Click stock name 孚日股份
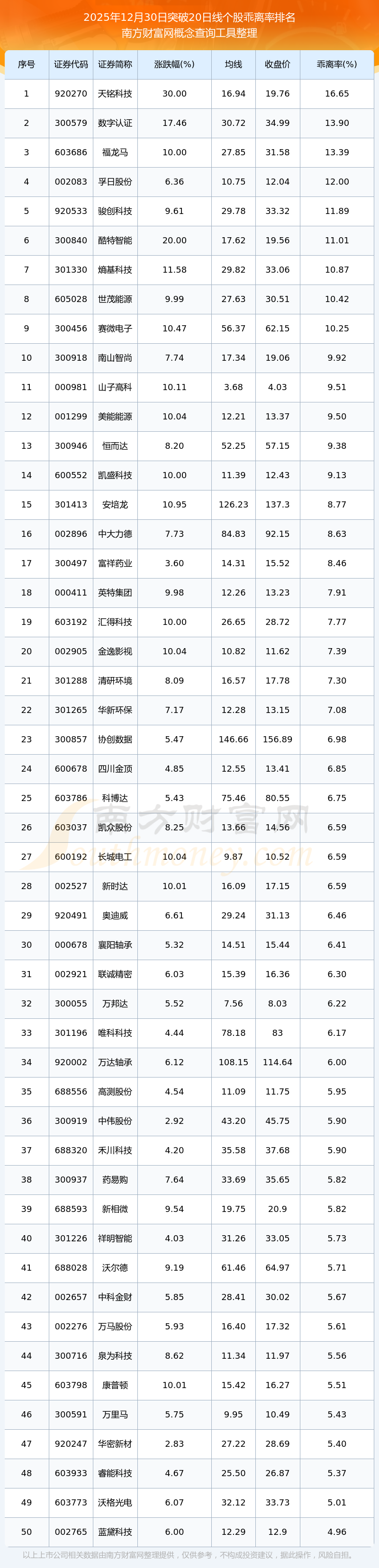 115,182
